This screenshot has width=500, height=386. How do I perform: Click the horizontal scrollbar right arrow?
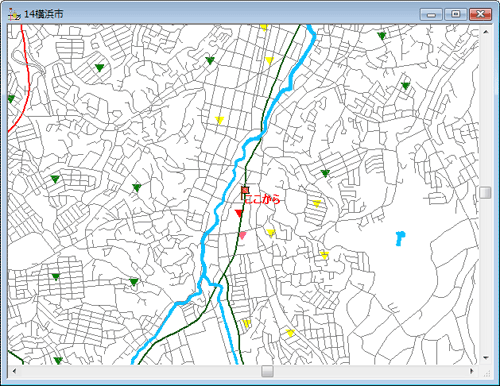tap(472, 371)
